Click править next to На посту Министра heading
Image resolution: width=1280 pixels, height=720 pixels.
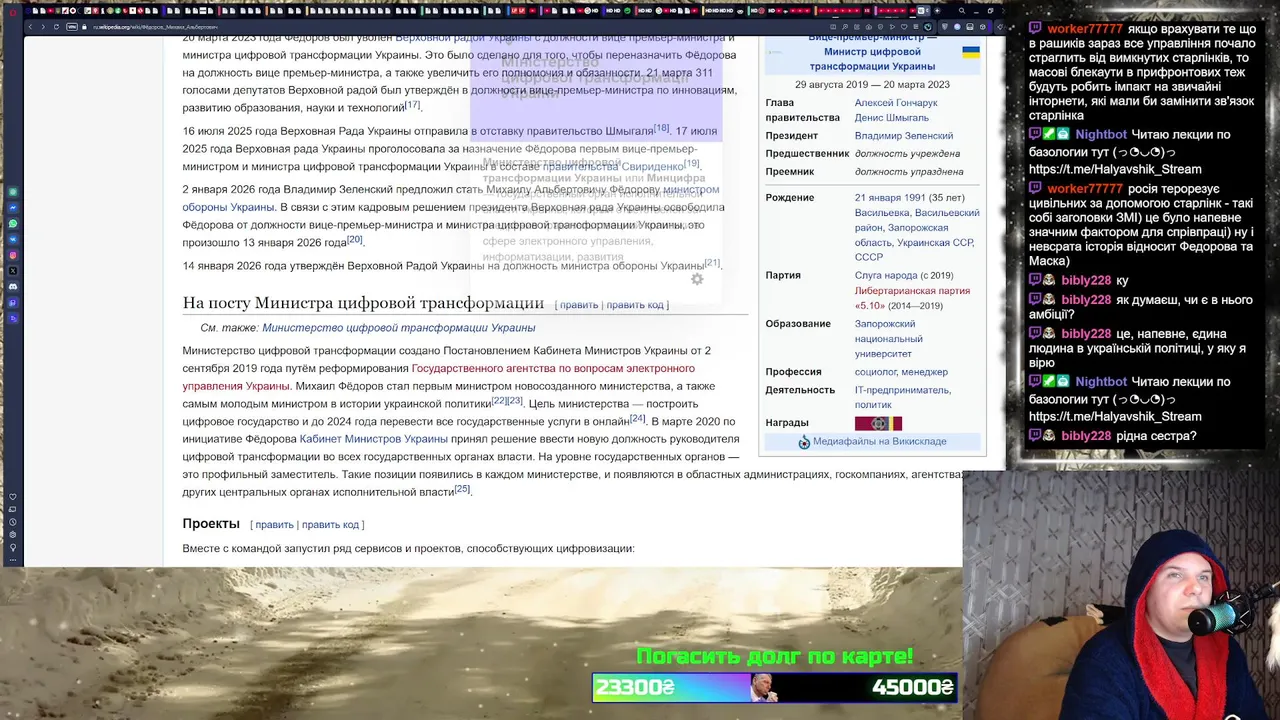[x=579, y=305]
